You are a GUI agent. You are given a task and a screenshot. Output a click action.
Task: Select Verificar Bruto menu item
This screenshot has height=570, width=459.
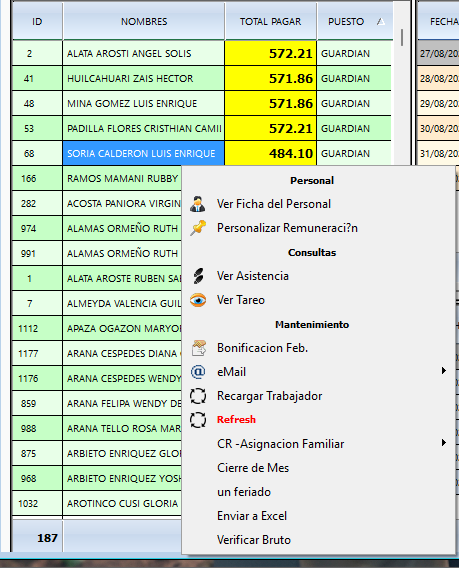[254, 540]
